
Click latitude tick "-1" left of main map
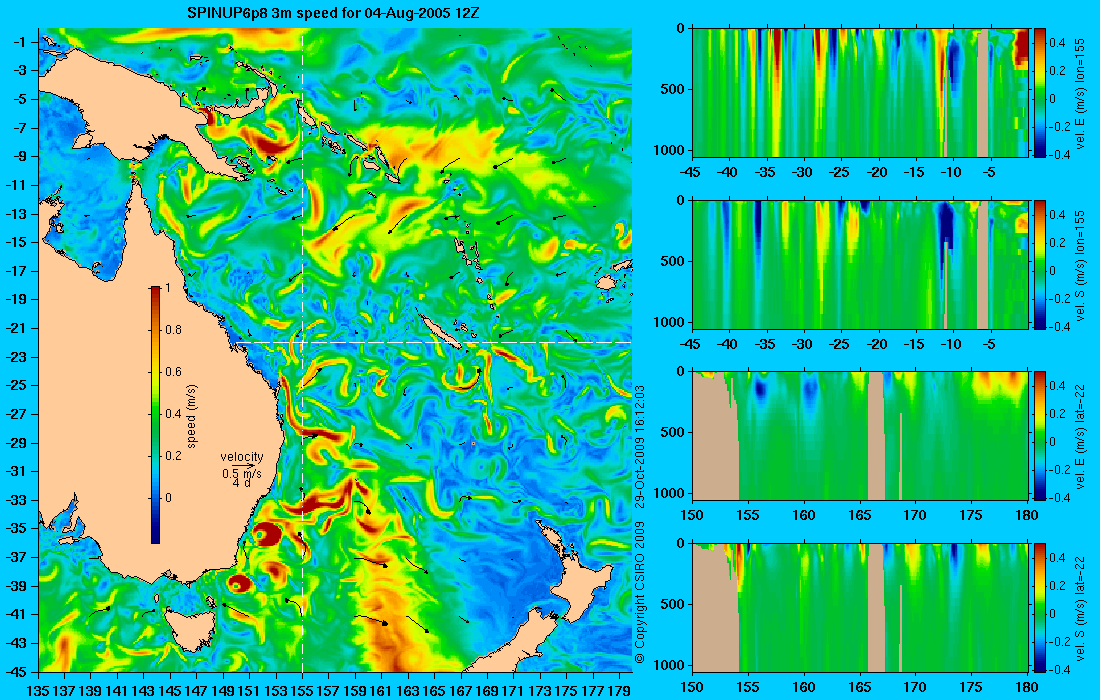(21, 42)
